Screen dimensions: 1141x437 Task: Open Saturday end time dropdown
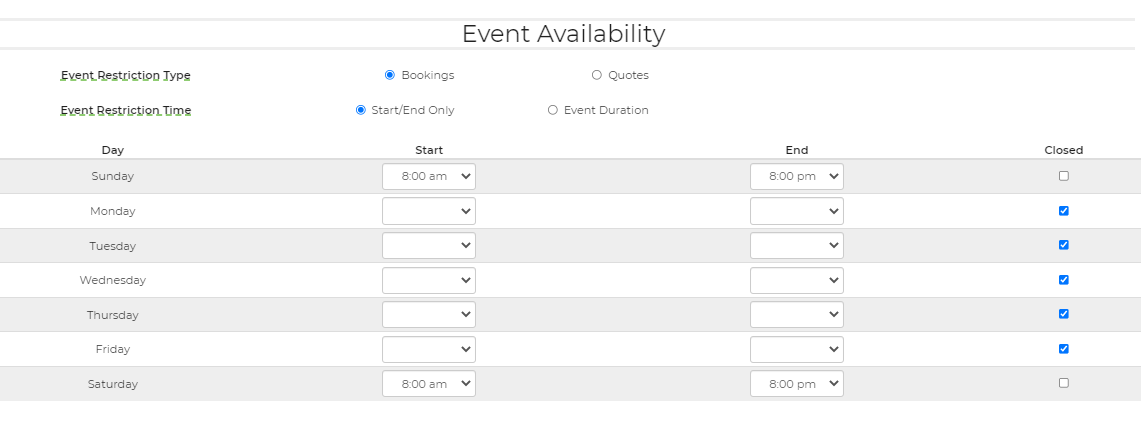coord(796,384)
